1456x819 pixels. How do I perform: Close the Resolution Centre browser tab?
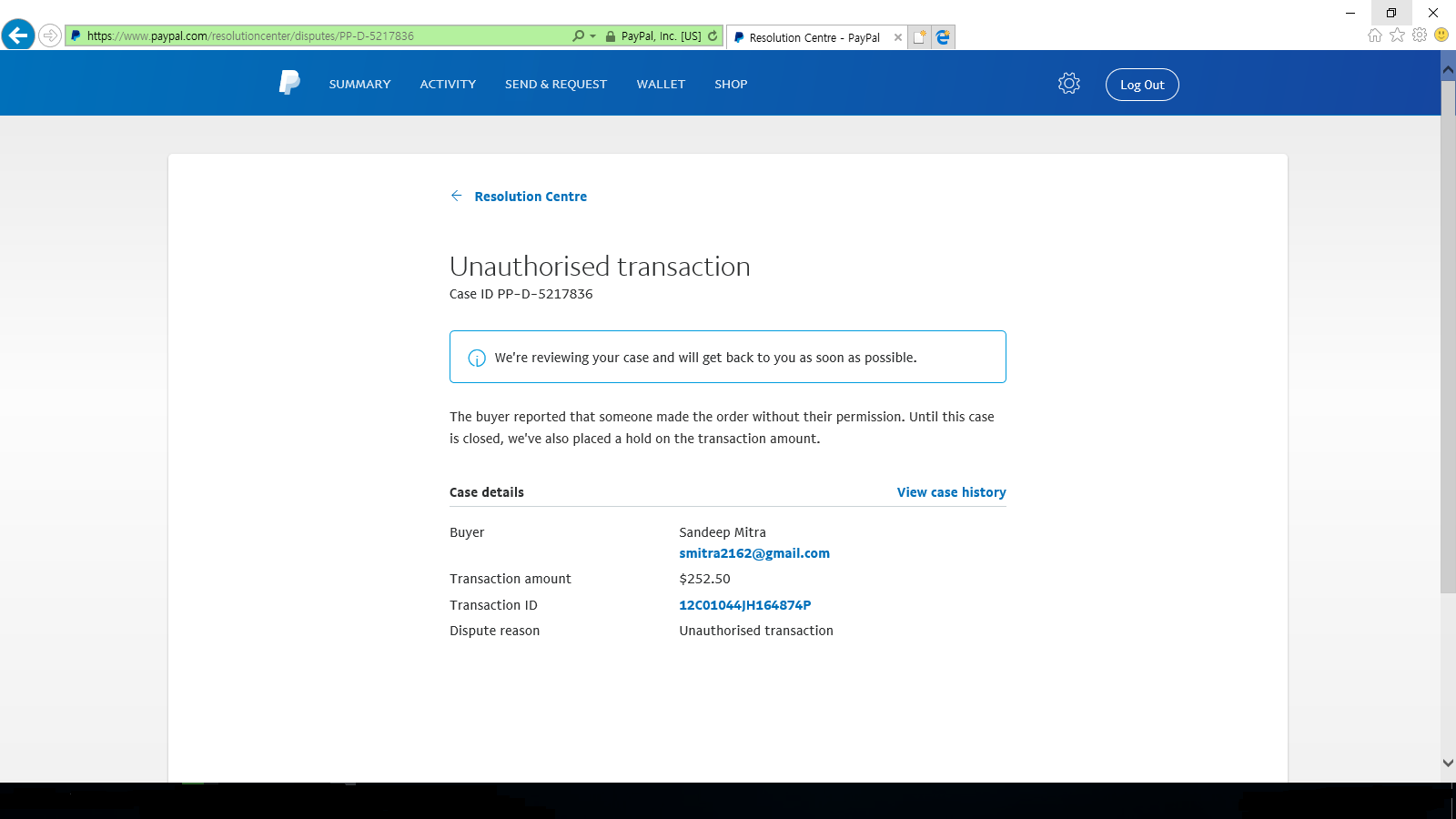click(898, 37)
